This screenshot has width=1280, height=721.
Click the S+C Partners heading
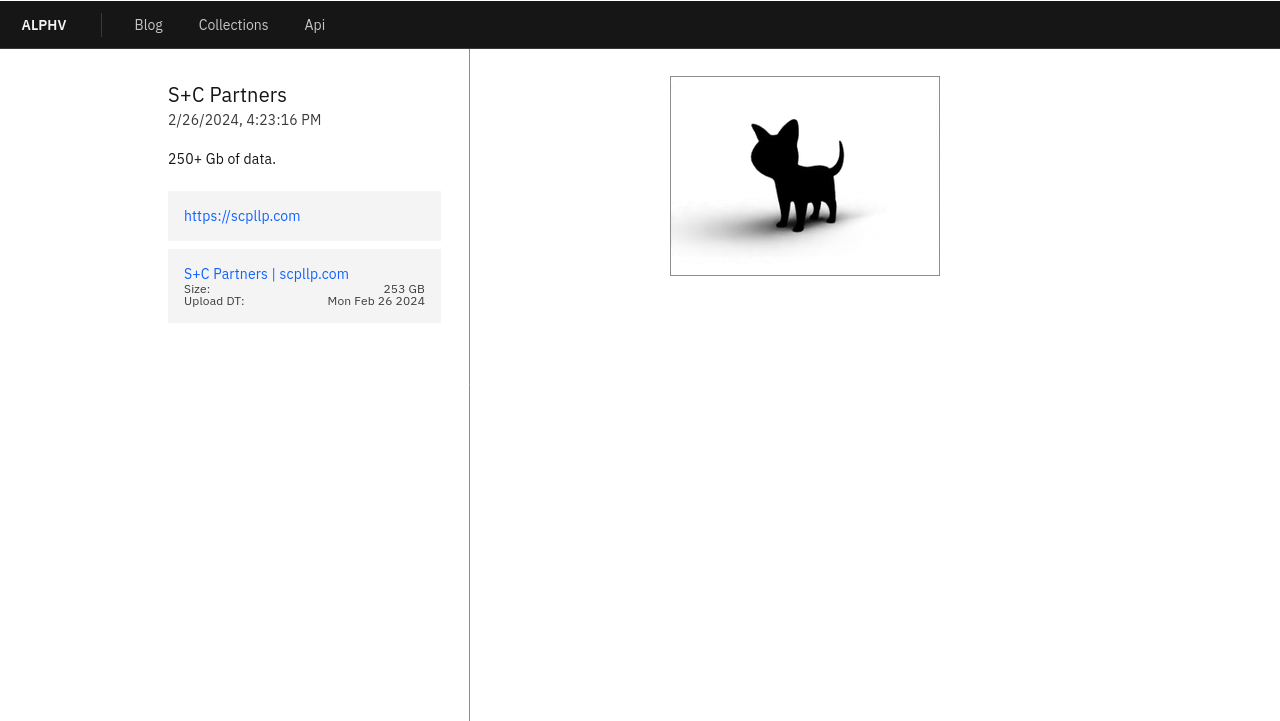227,95
